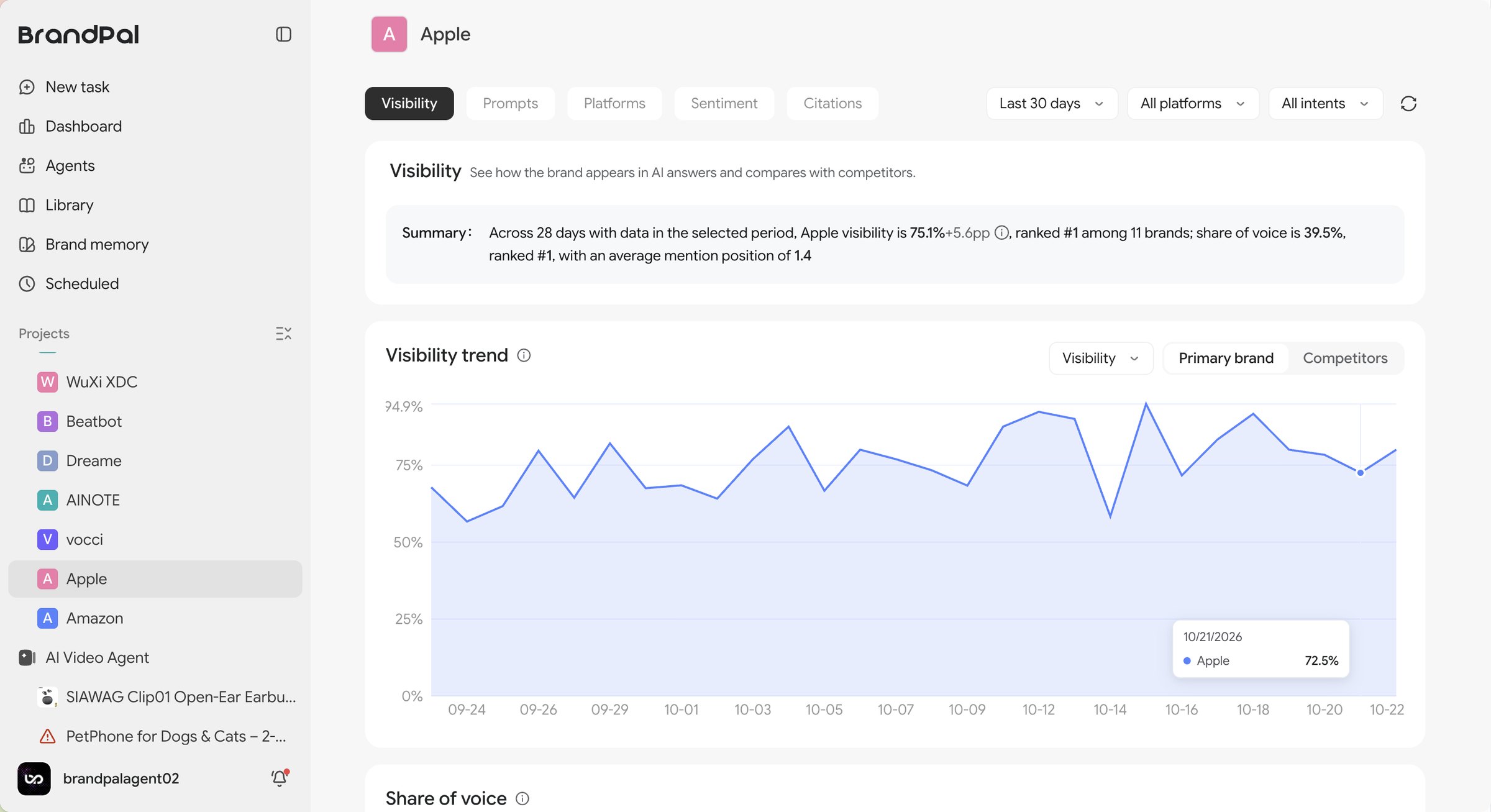Click the Brand memory icon
1491x812 pixels.
pos(27,244)
